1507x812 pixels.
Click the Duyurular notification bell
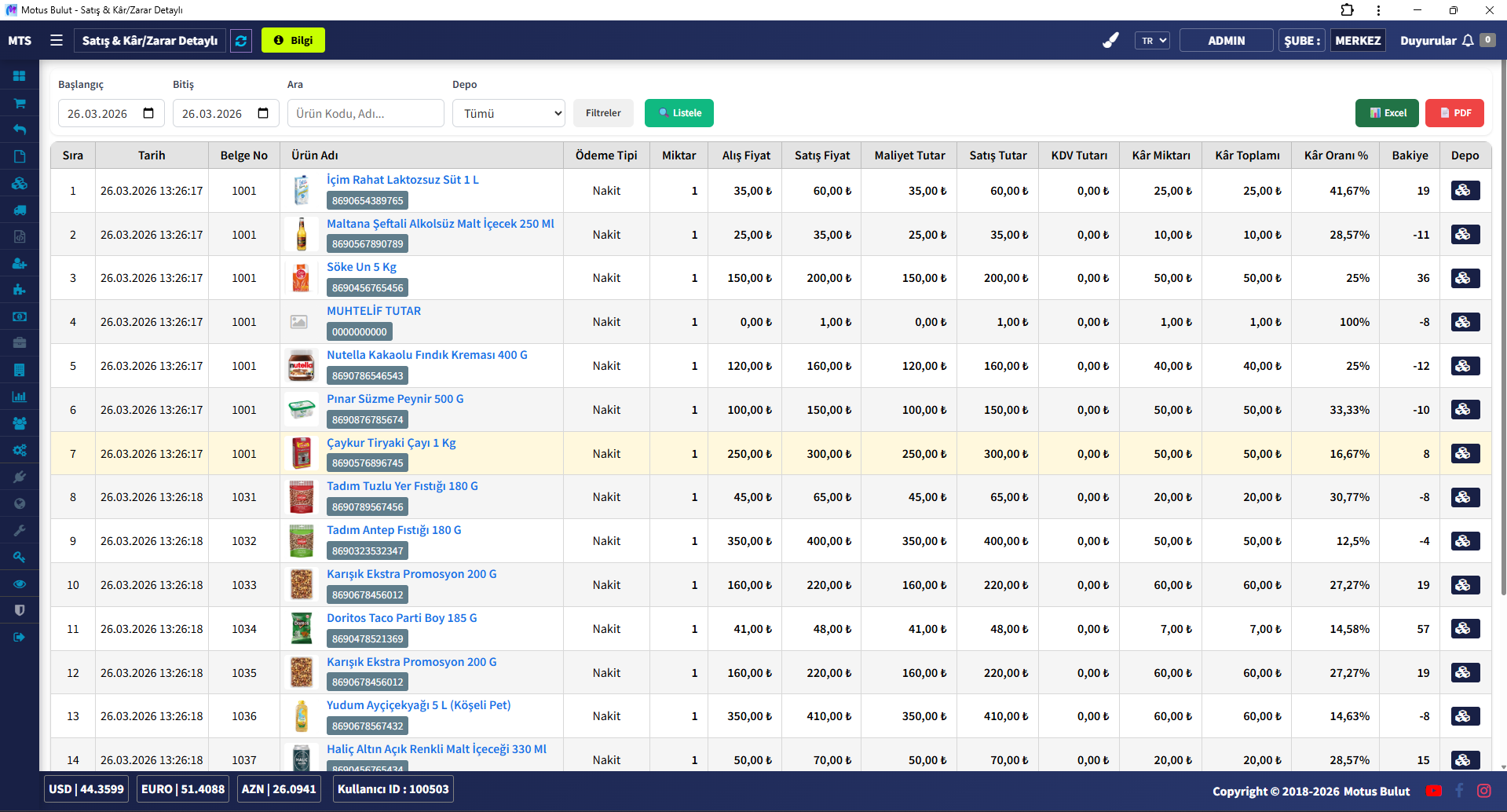pyautogui.click(x=1467, y=41)
